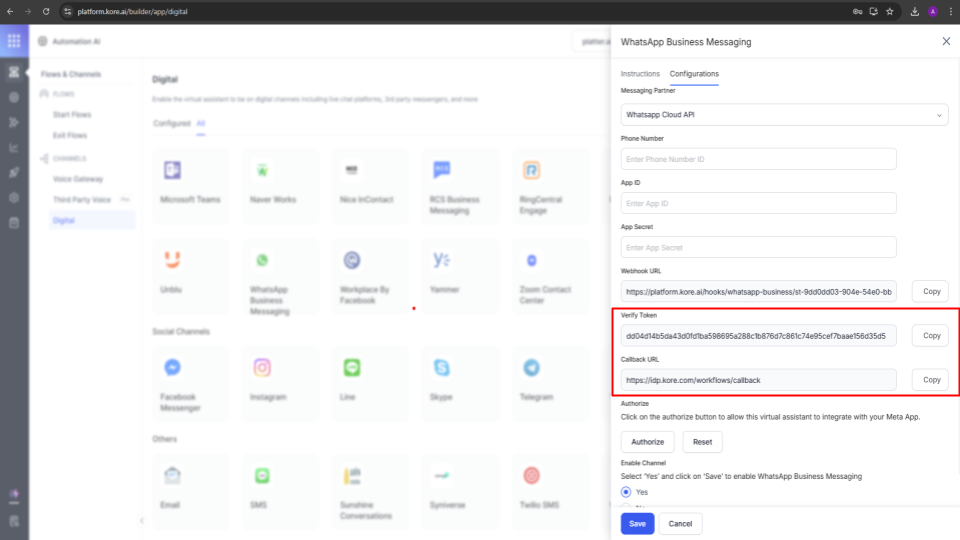Select the Line channel icon
The height and width of the screenshot is (540, 960).
coord(351,367)
